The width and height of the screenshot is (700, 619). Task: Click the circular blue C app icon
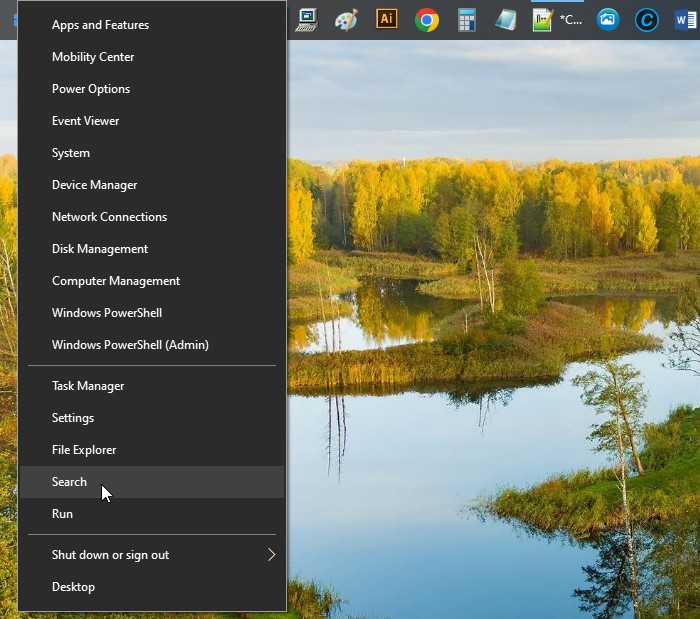click(647, 20)
